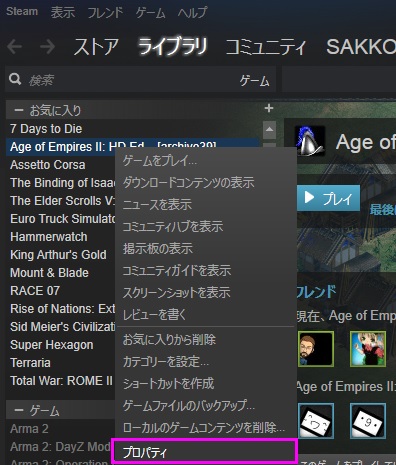Click the blue プレイ button

[x=328, y=198]
